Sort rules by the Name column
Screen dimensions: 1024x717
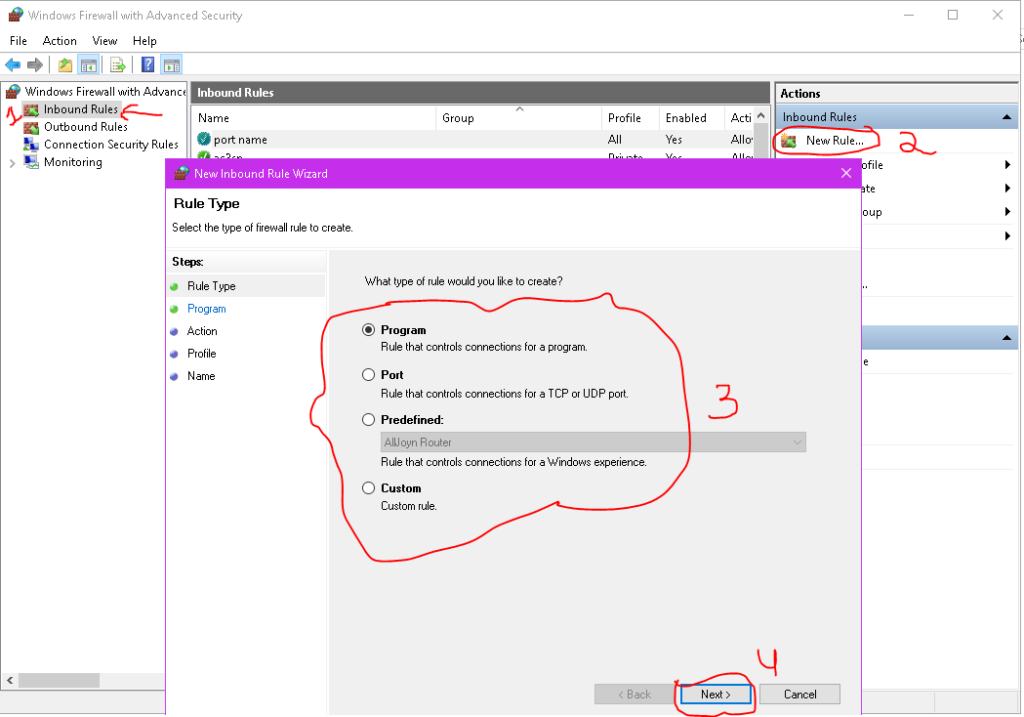tap(314, 118)
